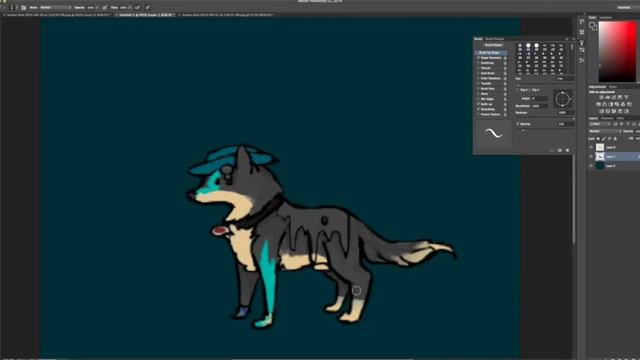
Task: Add a Color Lookup adjustment
Action: tap(629, 104)
